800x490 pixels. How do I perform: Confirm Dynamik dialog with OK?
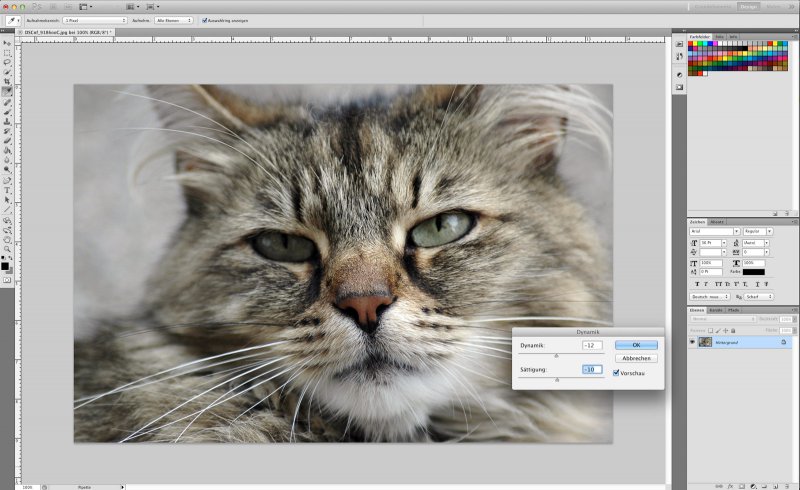(636, 345)
